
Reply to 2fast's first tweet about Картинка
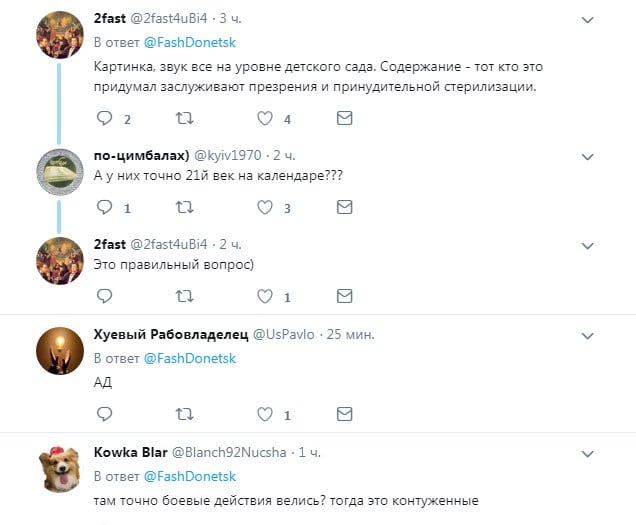[104, 119]
